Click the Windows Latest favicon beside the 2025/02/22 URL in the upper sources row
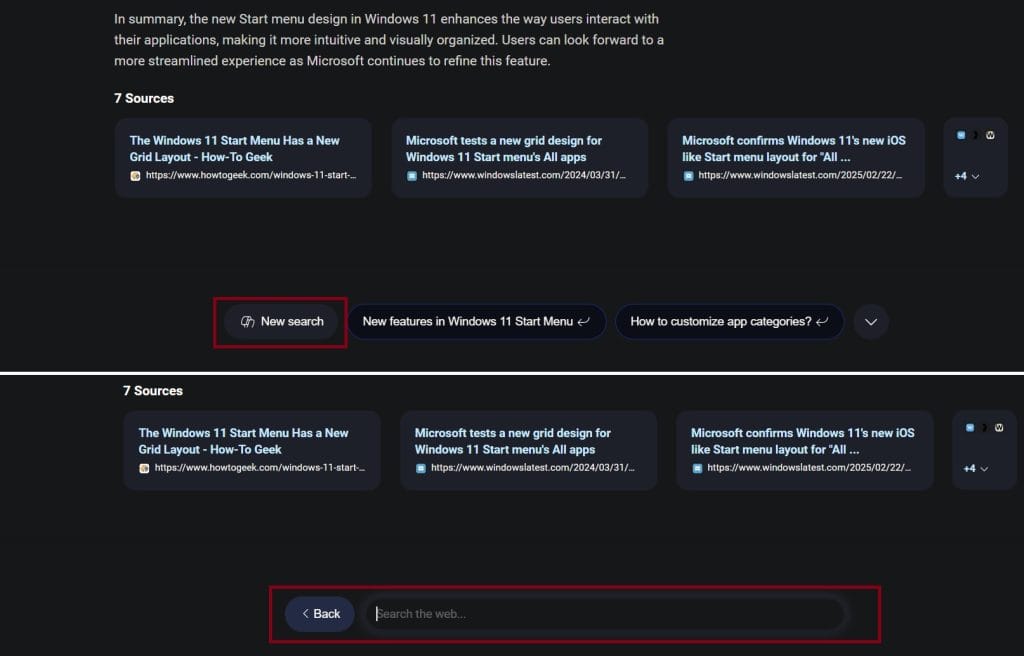 [x=688, y=175]
